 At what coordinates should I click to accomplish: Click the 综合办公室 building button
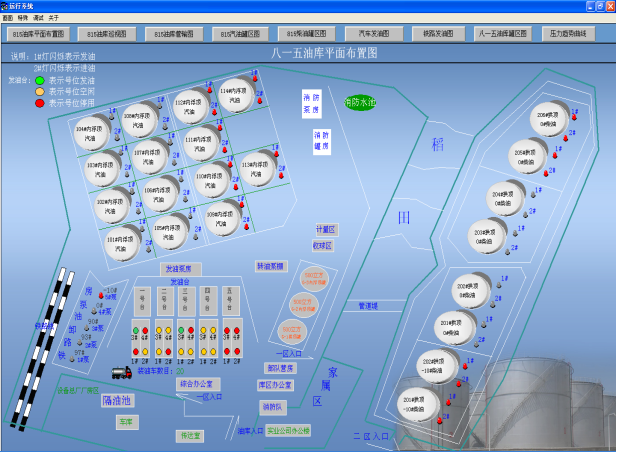click(198, 383)
